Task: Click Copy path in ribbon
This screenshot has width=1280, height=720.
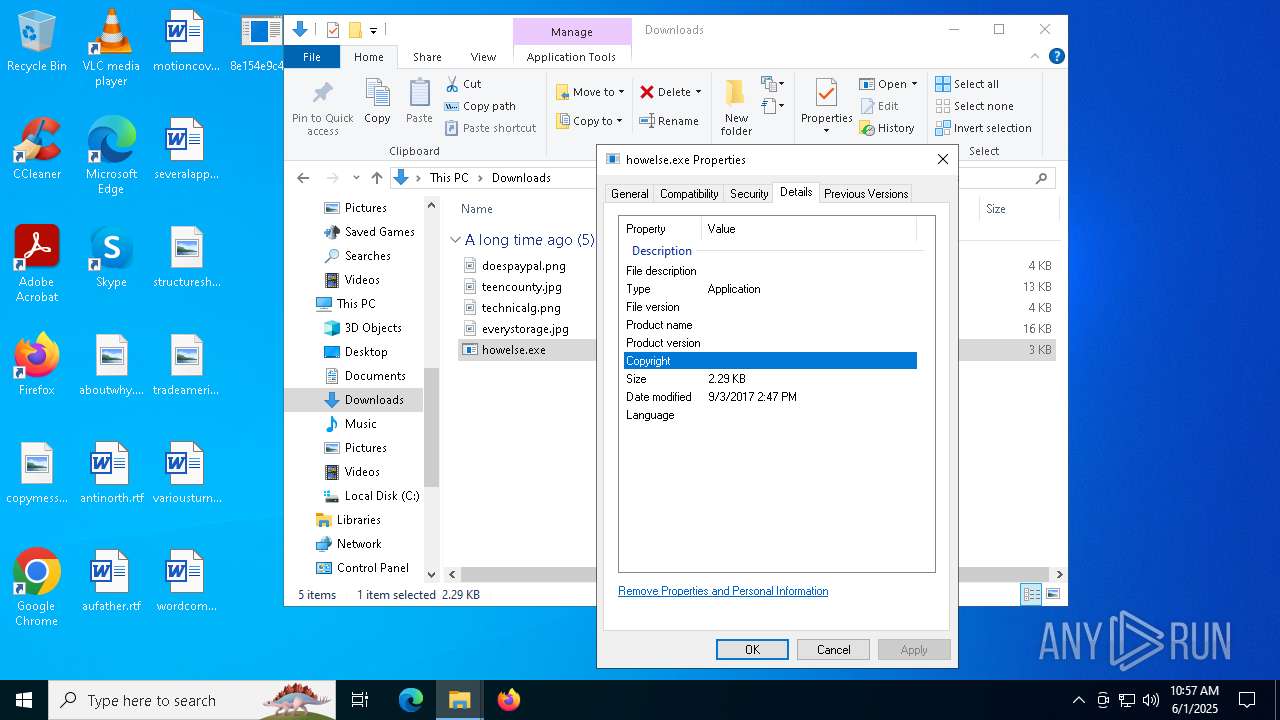Action: (480, 106)
